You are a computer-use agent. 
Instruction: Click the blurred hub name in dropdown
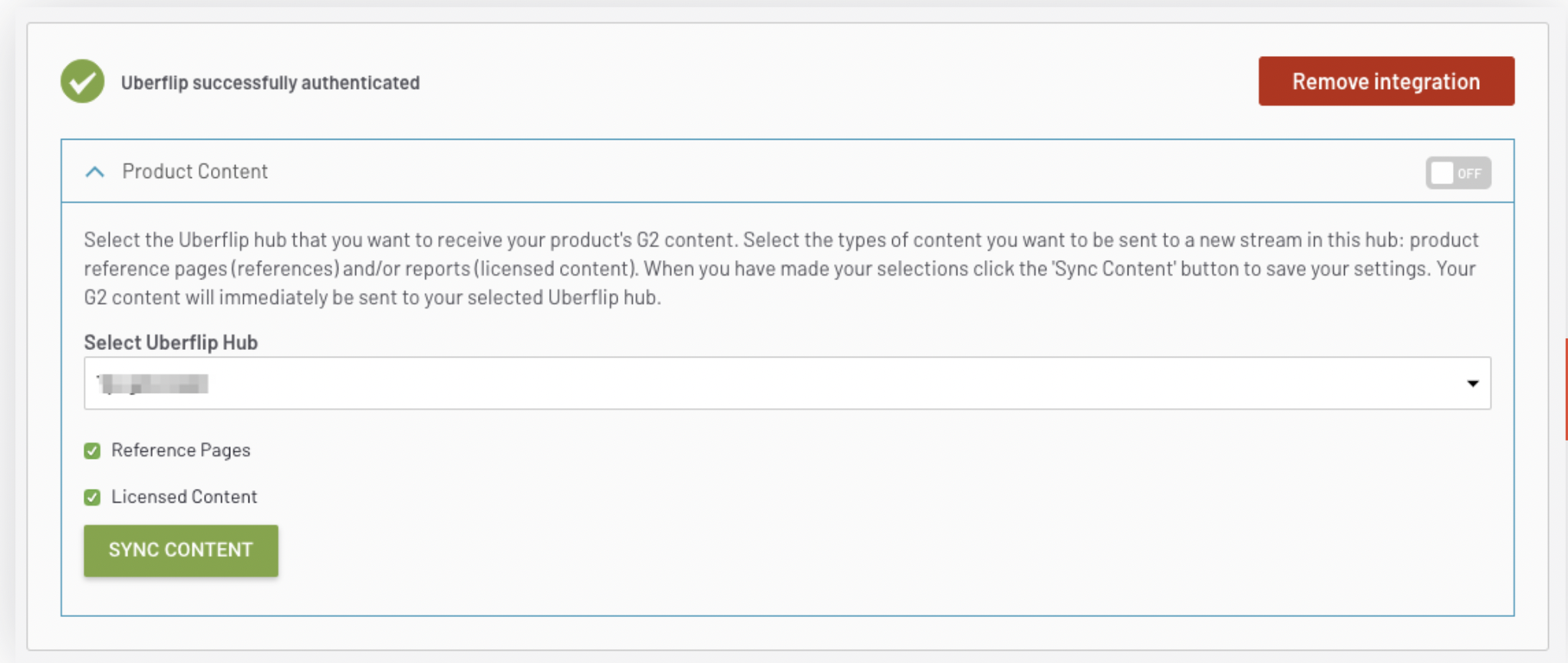153,384
